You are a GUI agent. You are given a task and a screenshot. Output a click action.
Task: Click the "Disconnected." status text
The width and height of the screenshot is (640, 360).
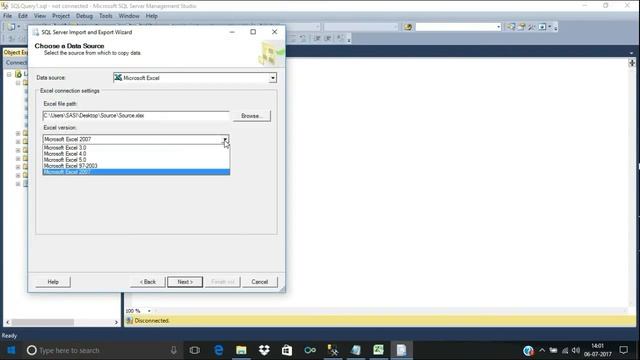point(152,320)
